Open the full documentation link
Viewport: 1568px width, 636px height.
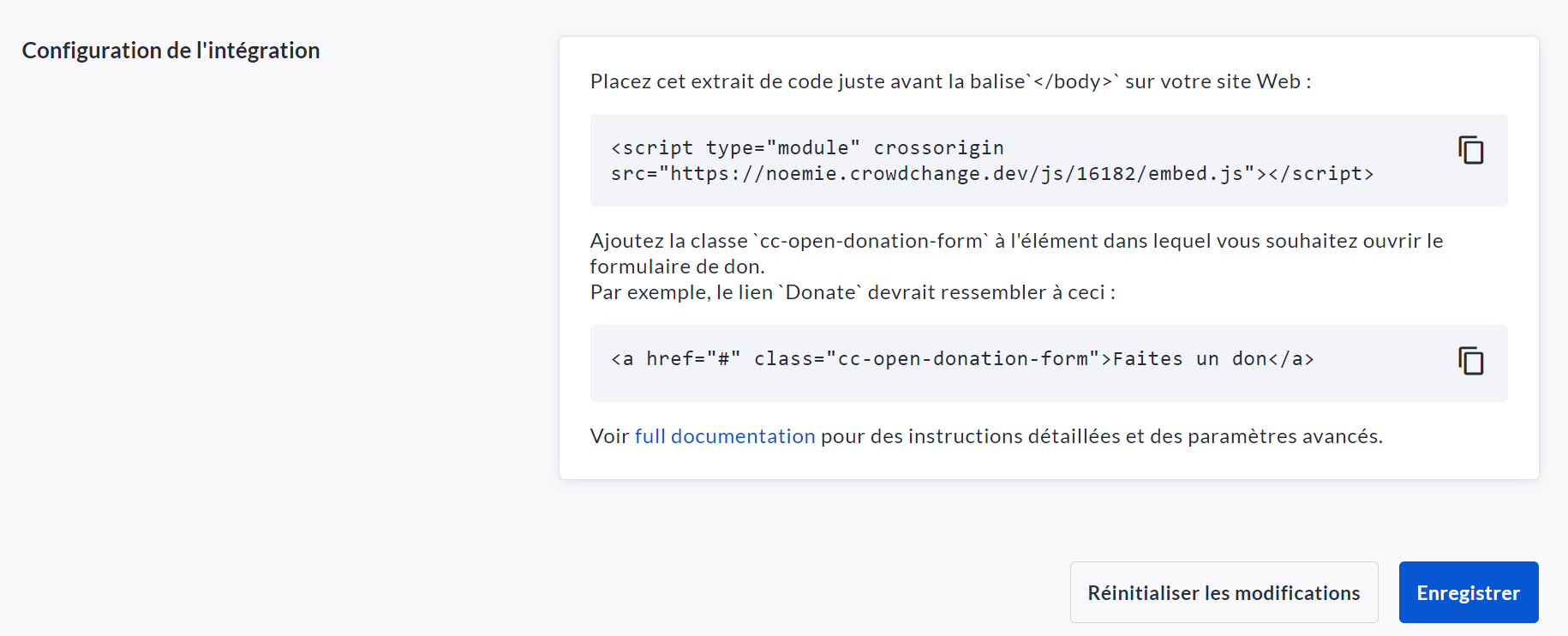724,436
